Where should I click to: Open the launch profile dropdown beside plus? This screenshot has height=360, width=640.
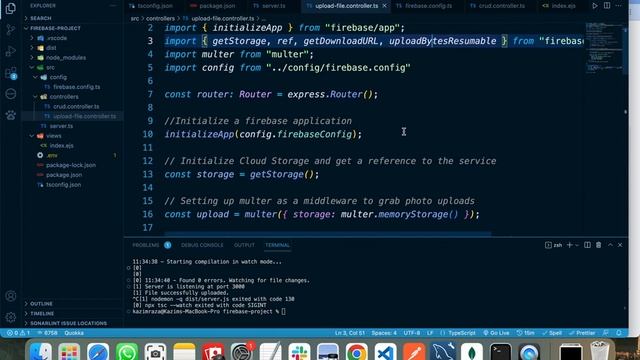[577, 245]
